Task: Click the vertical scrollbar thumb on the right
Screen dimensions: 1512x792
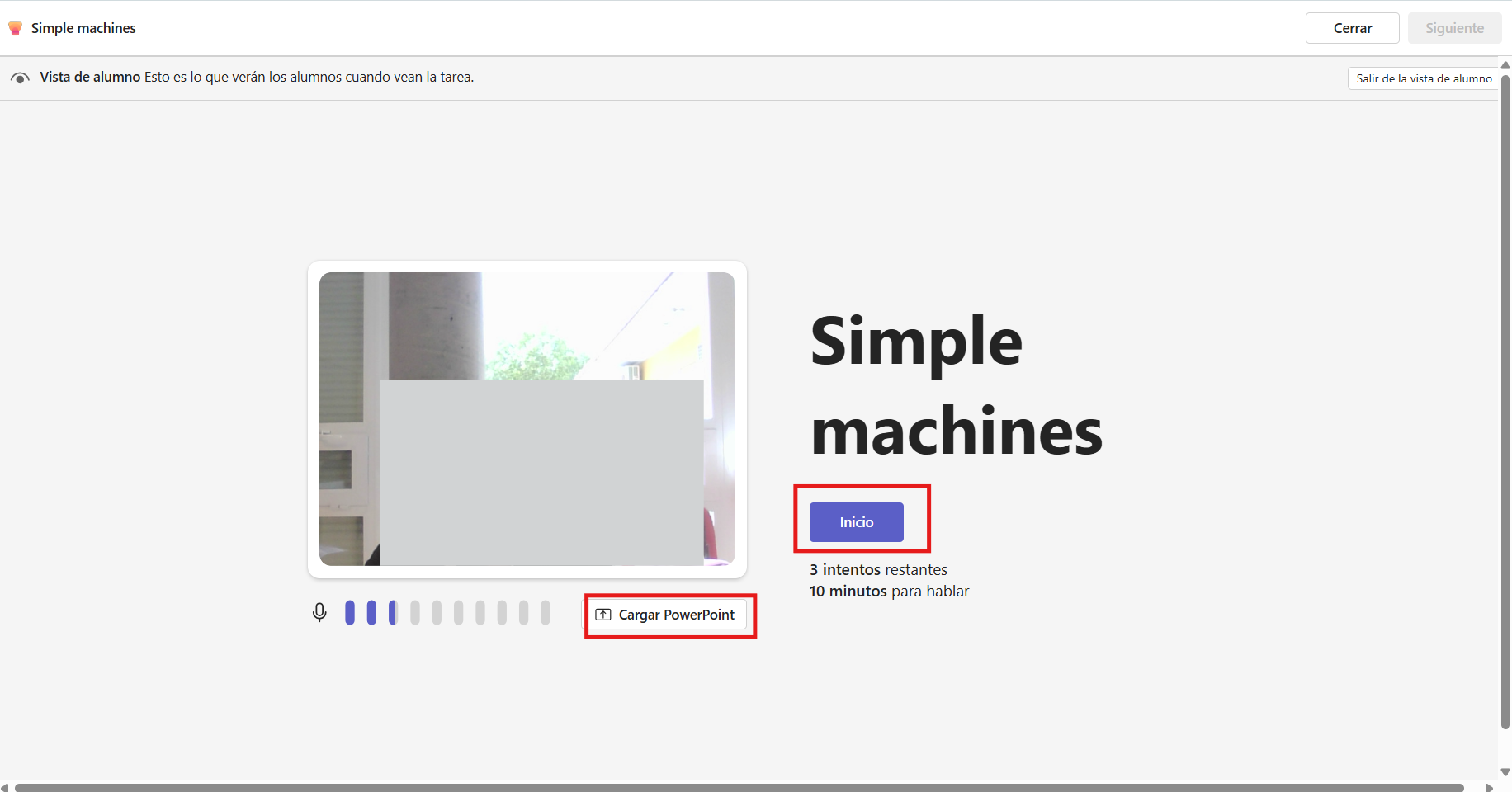Action: point(1505,402)
